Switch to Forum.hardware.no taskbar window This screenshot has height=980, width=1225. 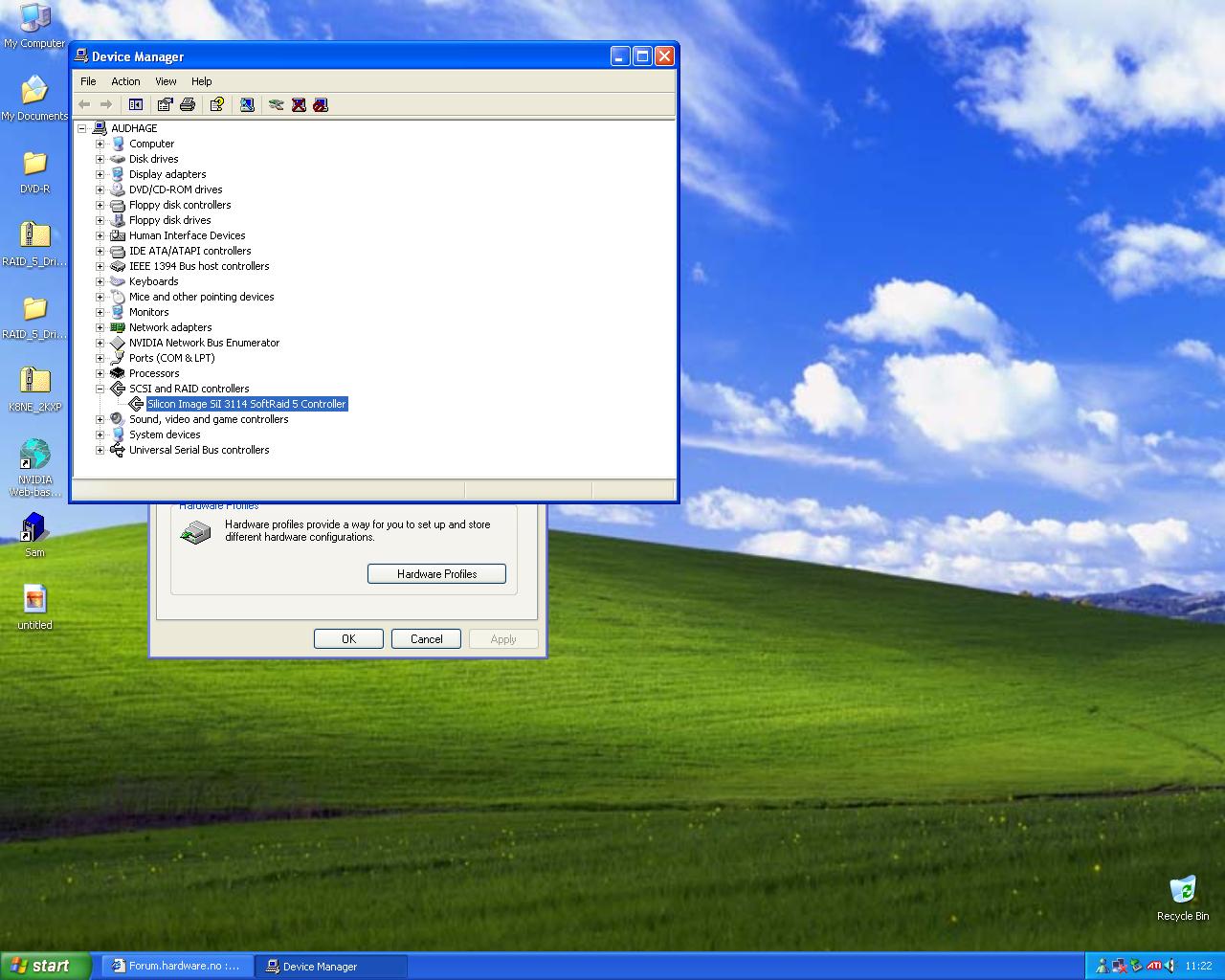177,966
